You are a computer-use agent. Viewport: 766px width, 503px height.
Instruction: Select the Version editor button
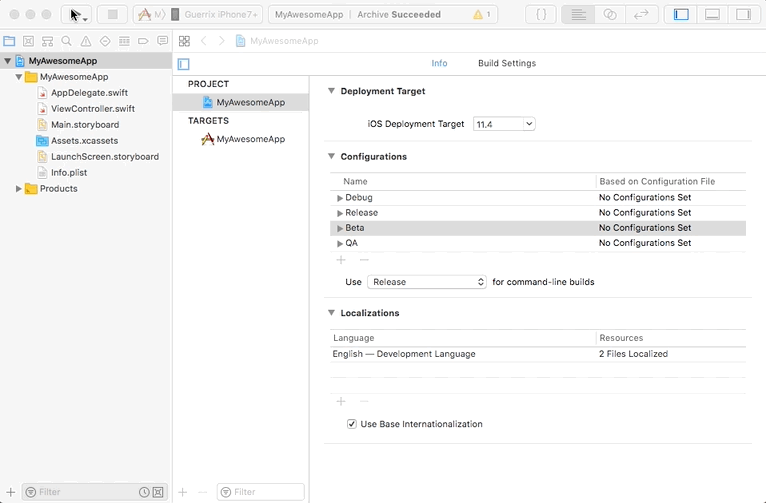tap(641, 15)
